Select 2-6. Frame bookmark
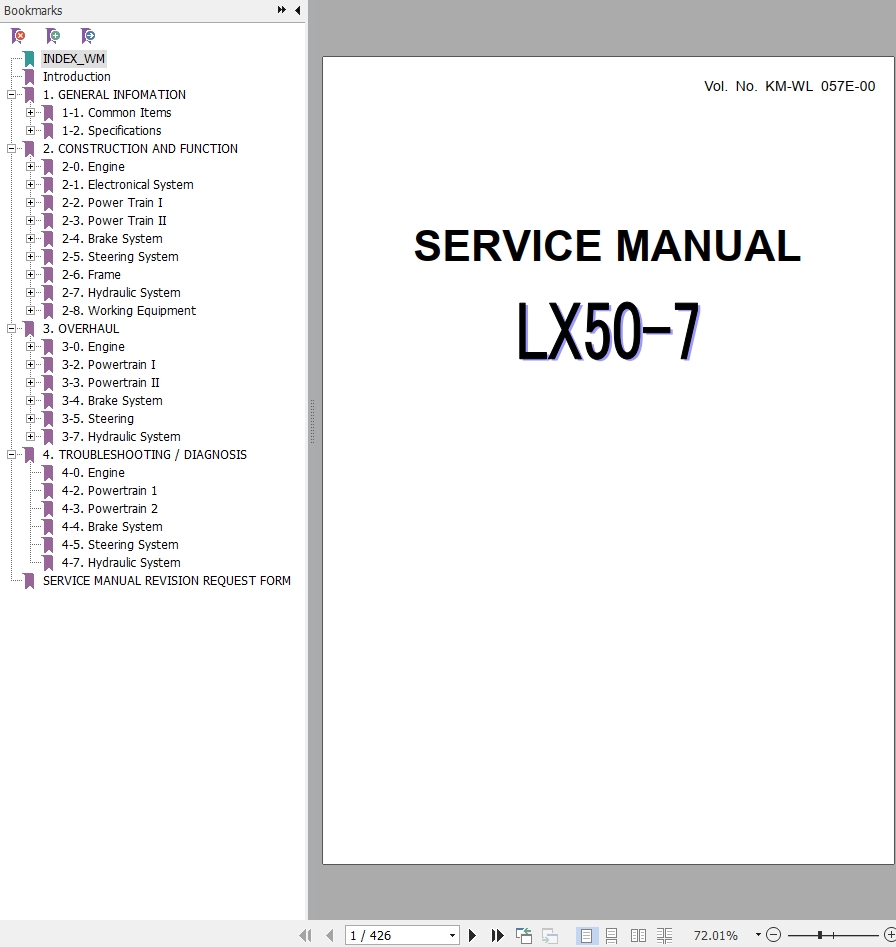The width and height of the screenshot is (896, 947). click(91, 275)
